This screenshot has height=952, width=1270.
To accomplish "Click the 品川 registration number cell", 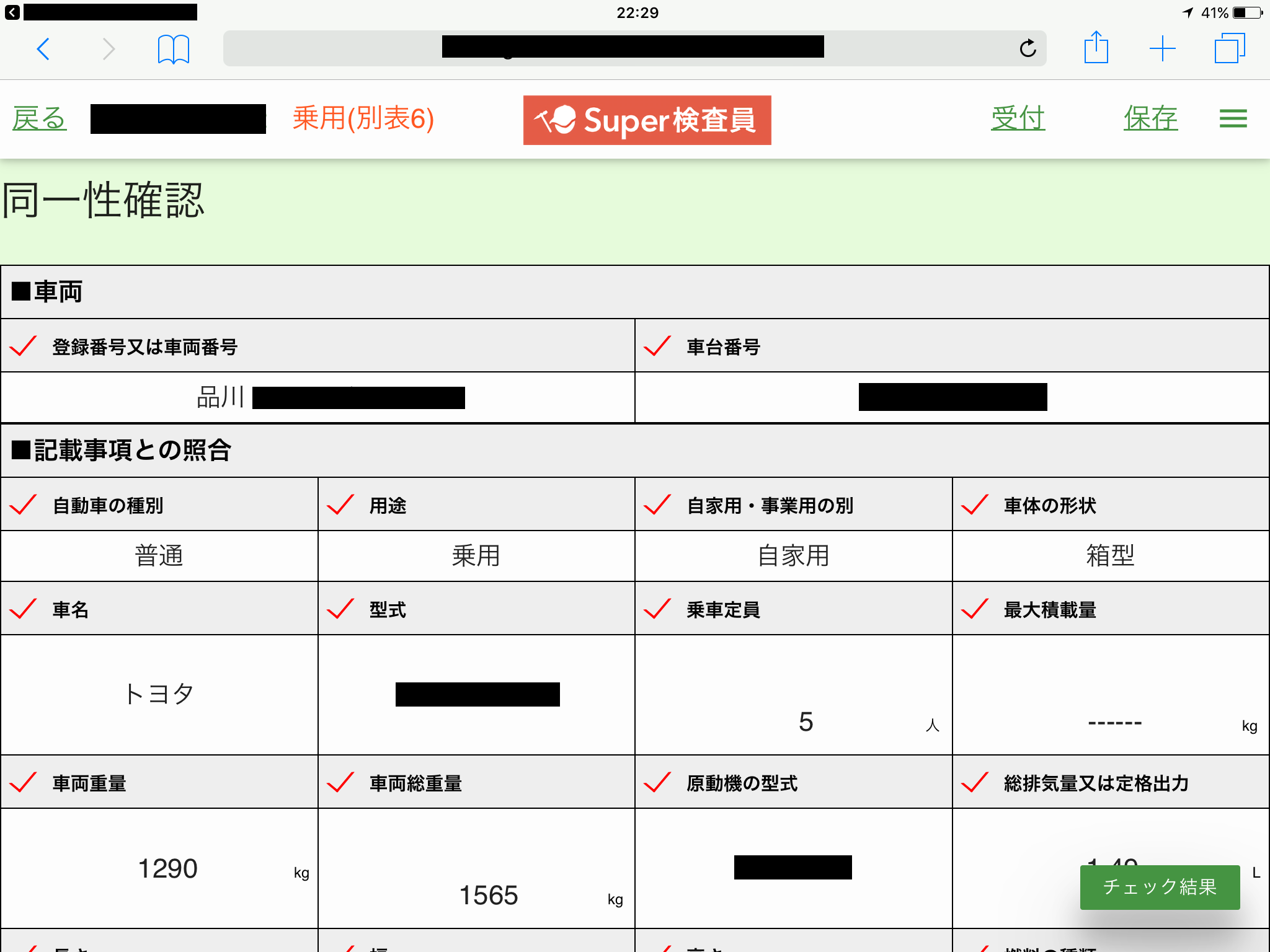I will 317,397.
